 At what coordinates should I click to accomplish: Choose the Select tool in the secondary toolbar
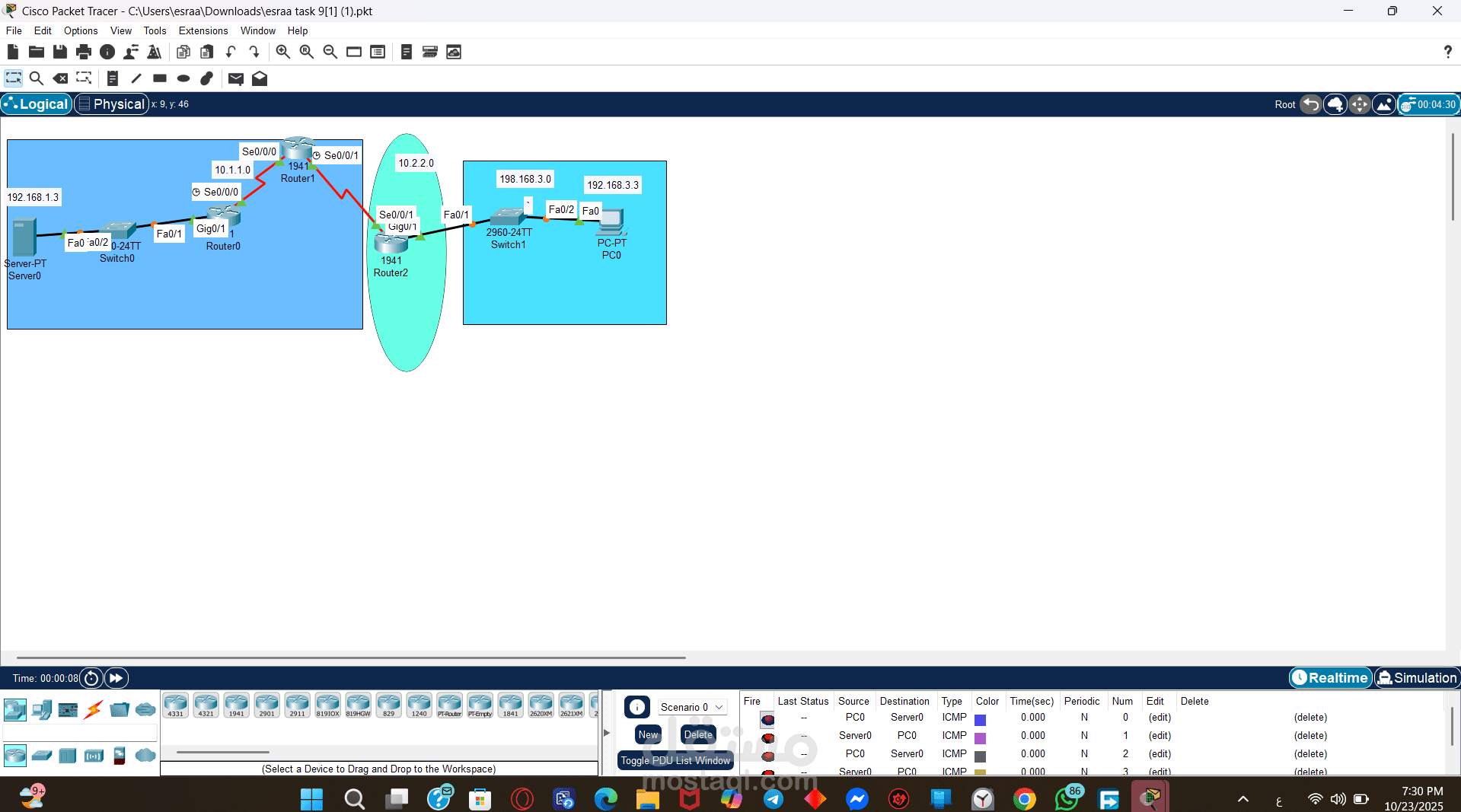[13, 78]
